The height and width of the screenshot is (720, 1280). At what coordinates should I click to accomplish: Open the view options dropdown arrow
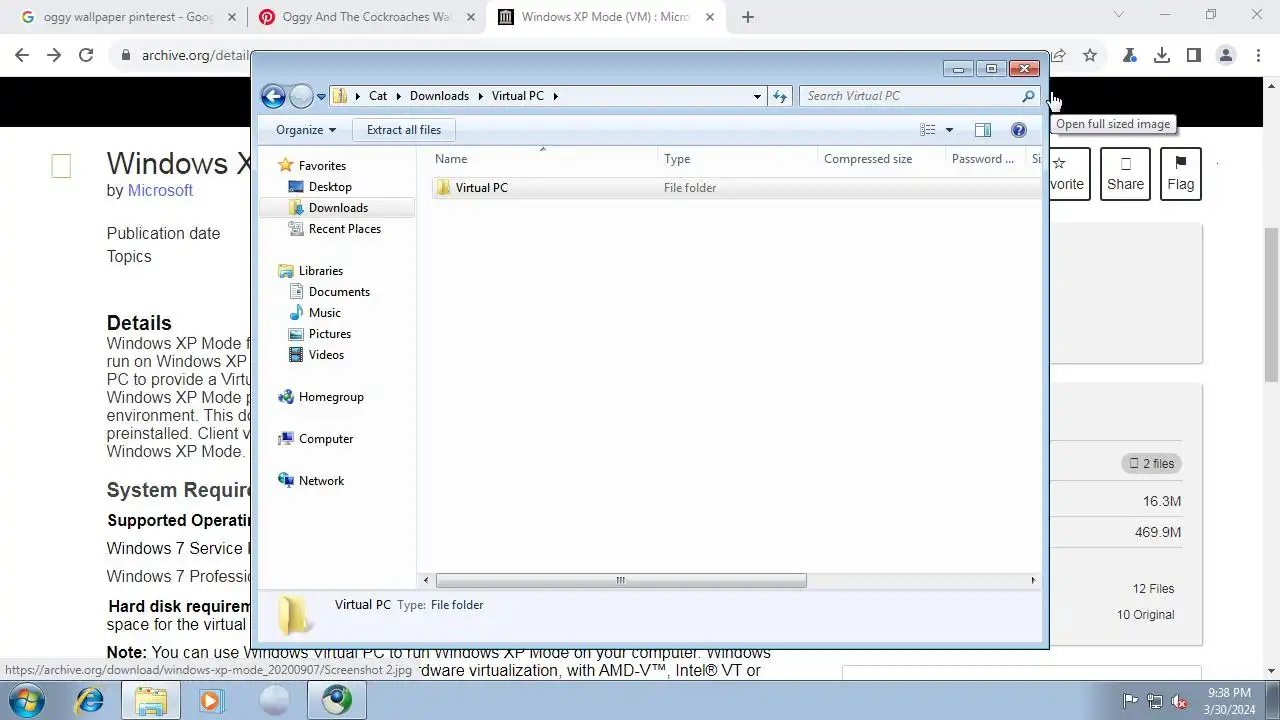pos(949,130)
